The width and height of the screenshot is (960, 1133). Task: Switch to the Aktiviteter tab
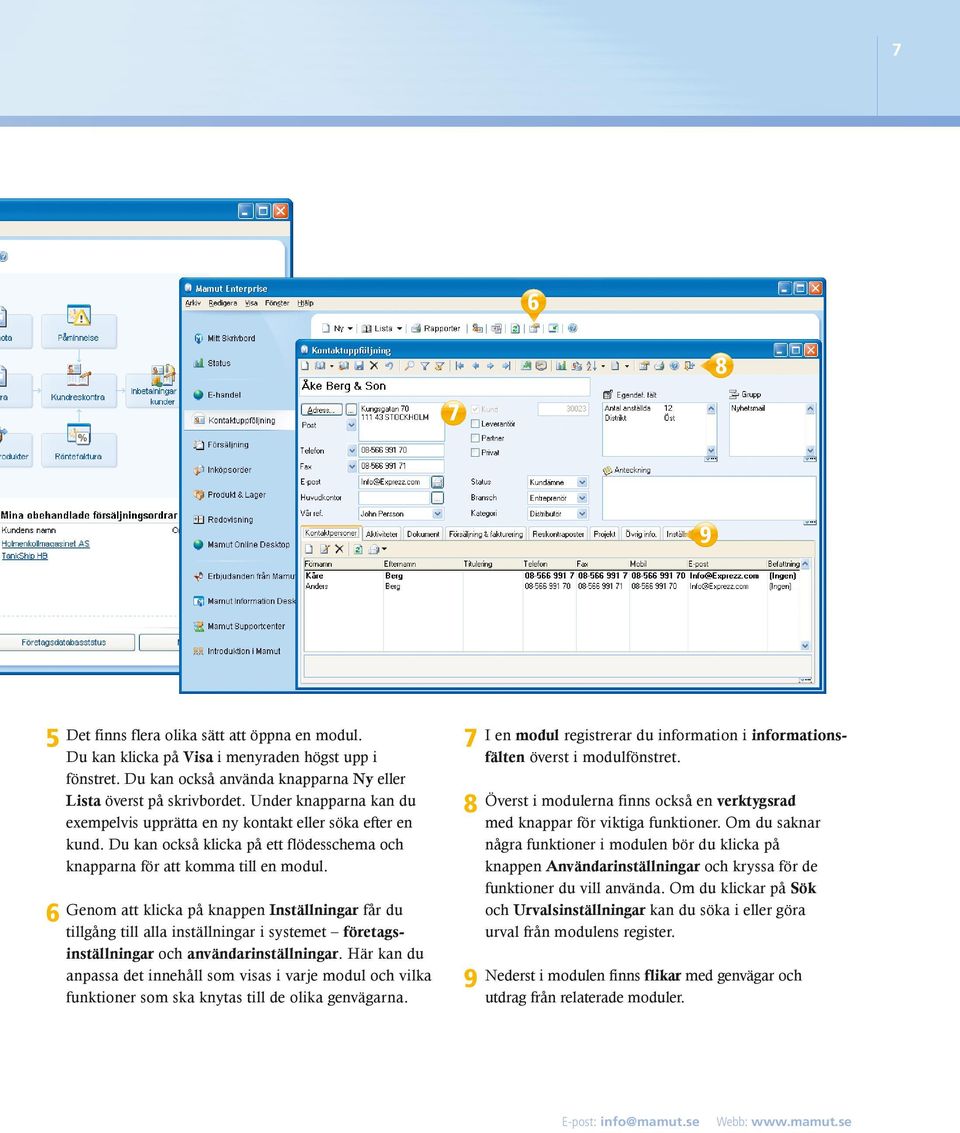(381, 534)
